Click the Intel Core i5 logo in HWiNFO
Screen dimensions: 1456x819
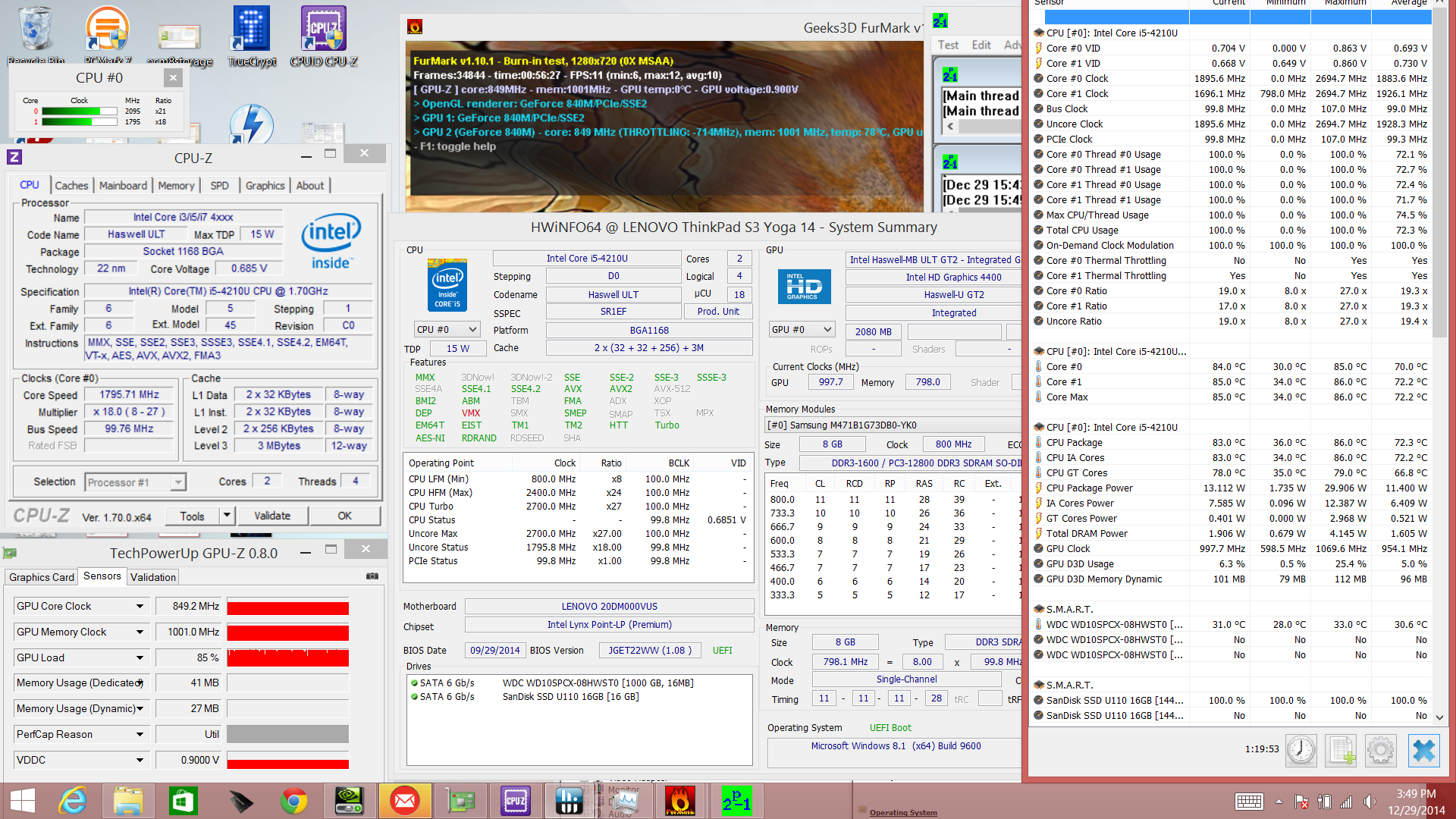coord(447,285)
